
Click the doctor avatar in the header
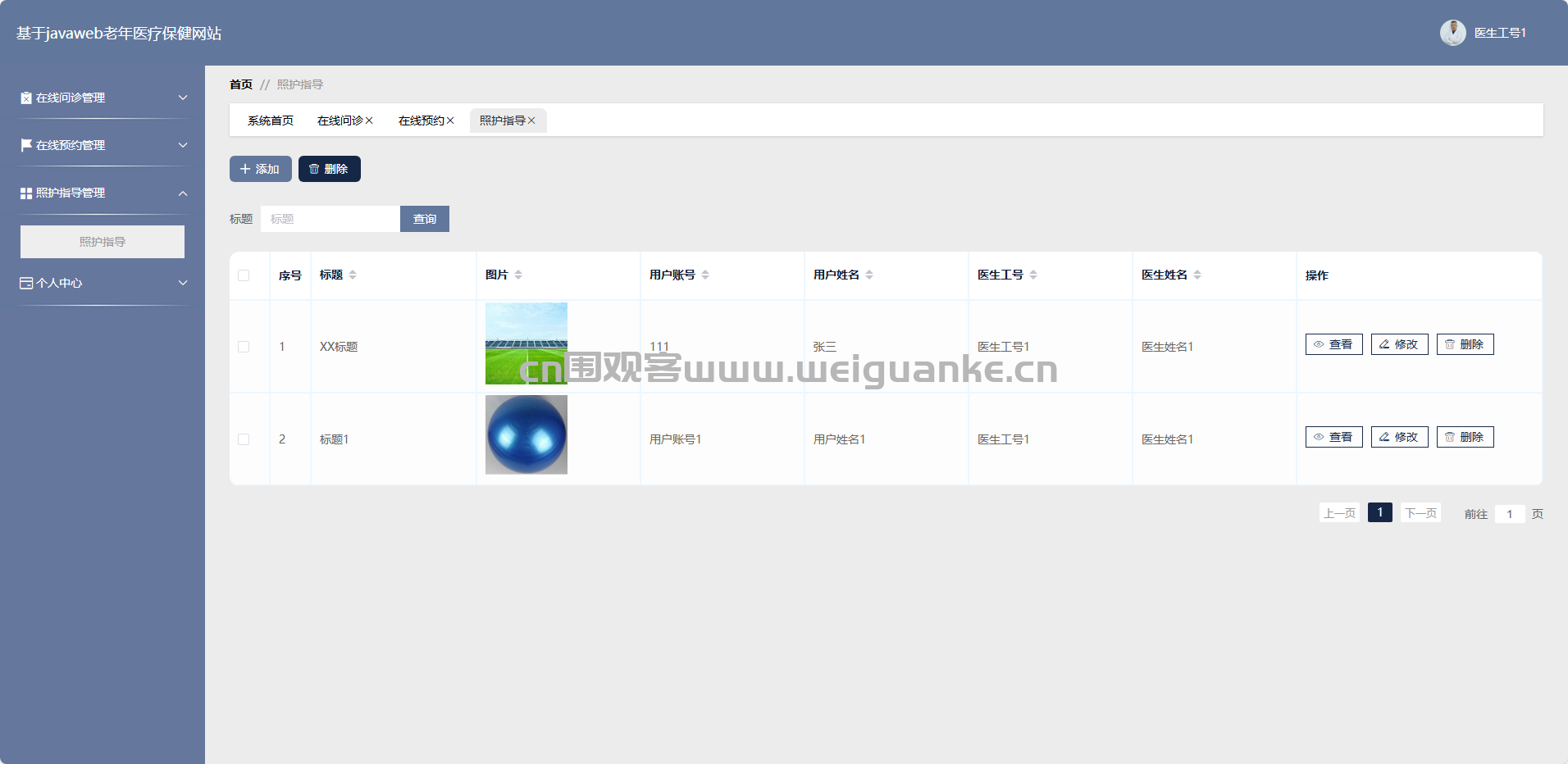click(1452, 33)
